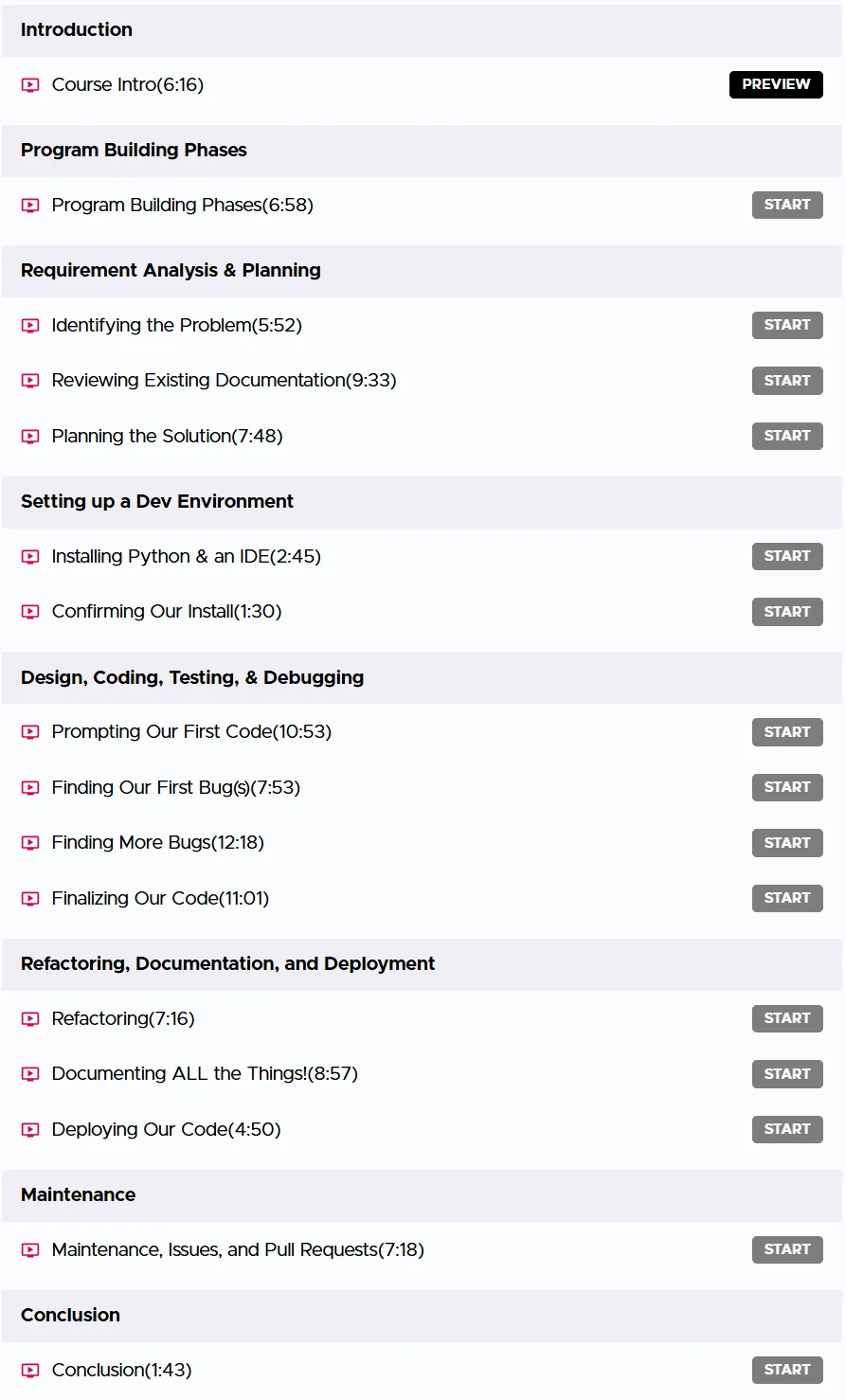Screen dimensions: 845x1400
Task: Click the video icon beside Finding More Bugs
Action: pyautogui.click(x=30, y=843)
